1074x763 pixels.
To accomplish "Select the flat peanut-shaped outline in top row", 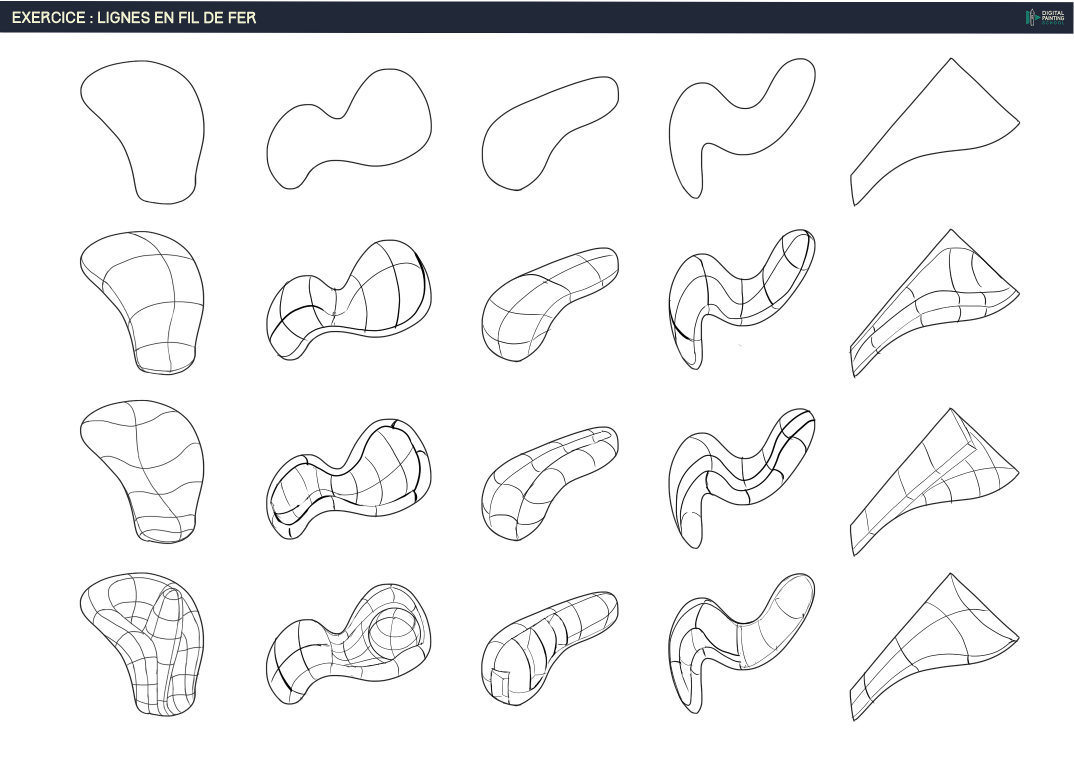I will pos(350,130).
